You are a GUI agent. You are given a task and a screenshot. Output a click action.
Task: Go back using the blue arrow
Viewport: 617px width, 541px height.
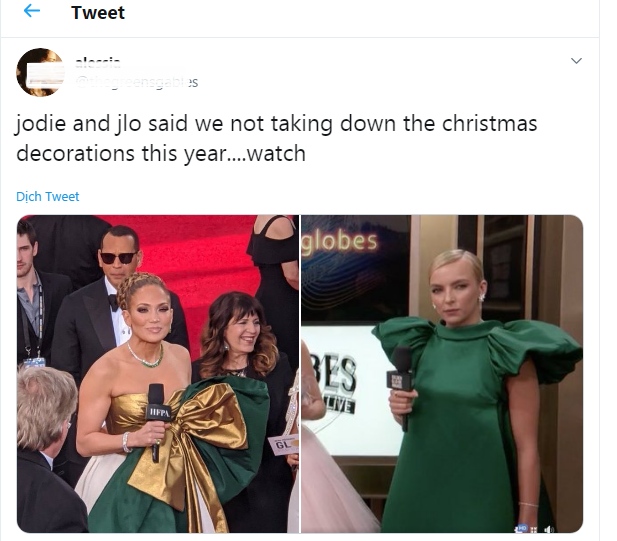[32, 11]
